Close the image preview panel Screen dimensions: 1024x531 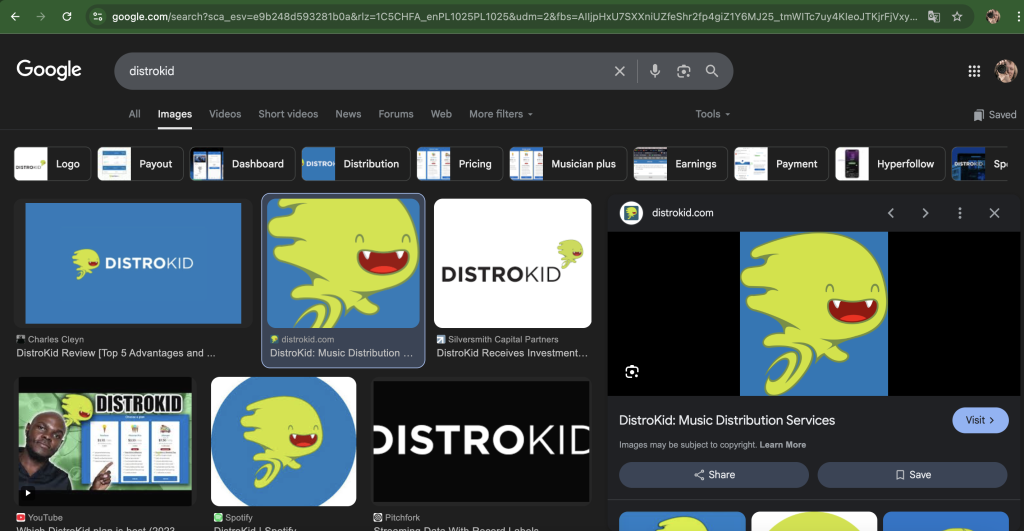click(x=995, y=213)
